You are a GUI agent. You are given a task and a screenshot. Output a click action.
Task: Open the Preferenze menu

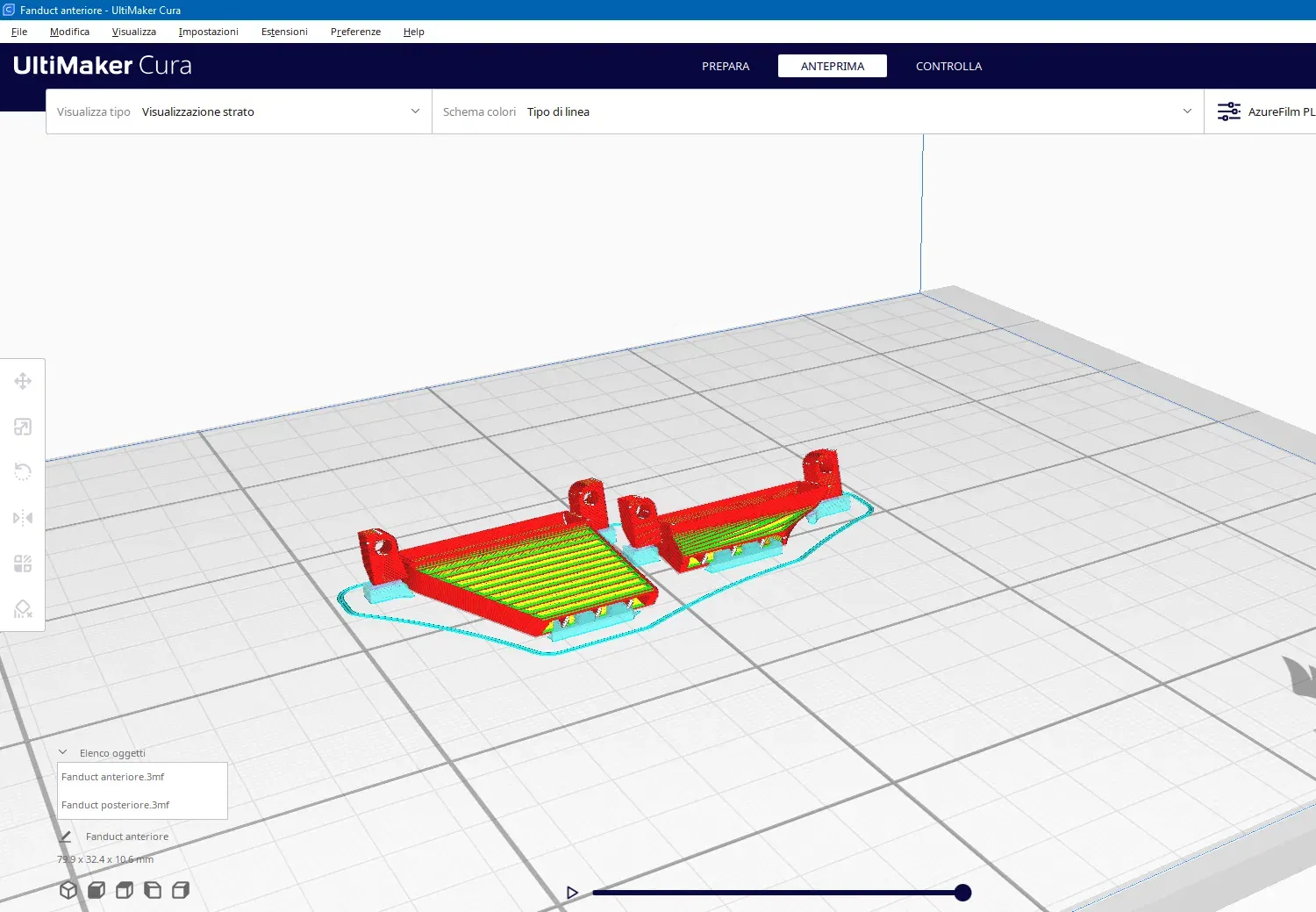click(x=355, y=32)
